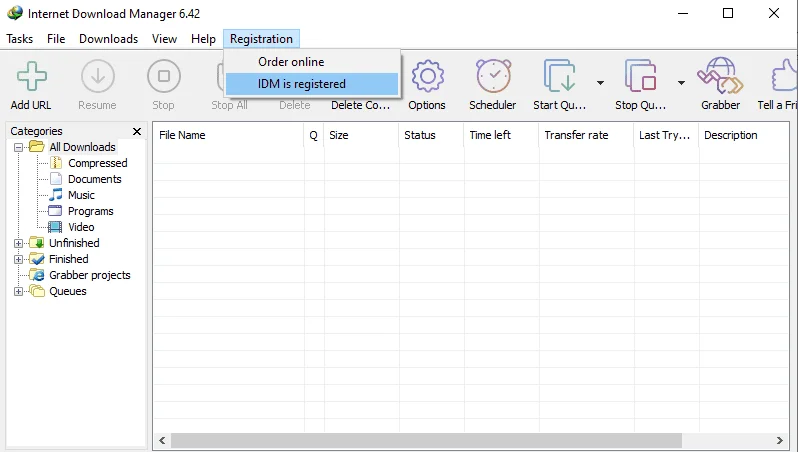Screen dimensions: 798x452
Task: Expand the Unfinished tree node
Action: point(18,243)
